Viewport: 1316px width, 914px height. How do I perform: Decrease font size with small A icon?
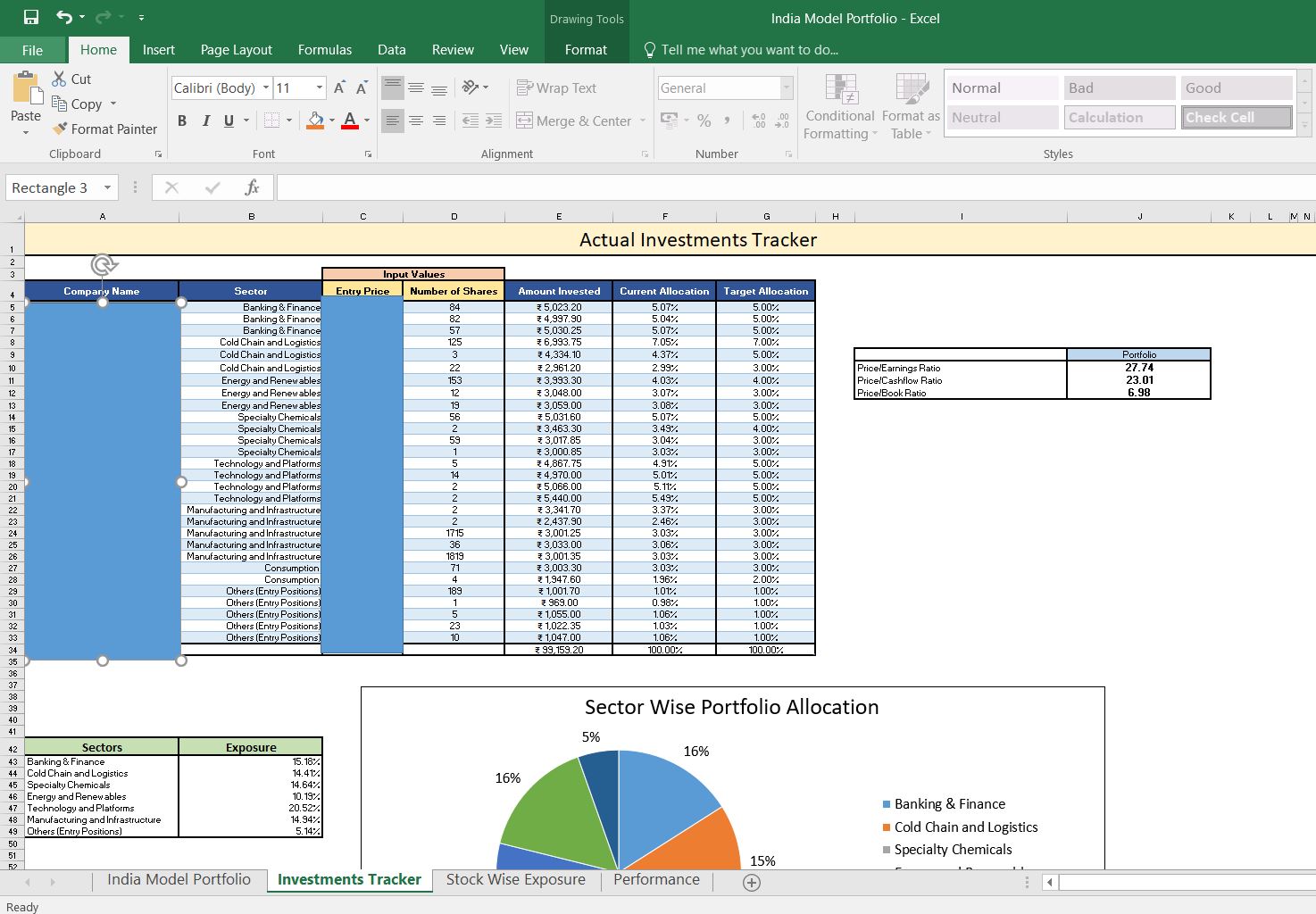coord(362,87)
